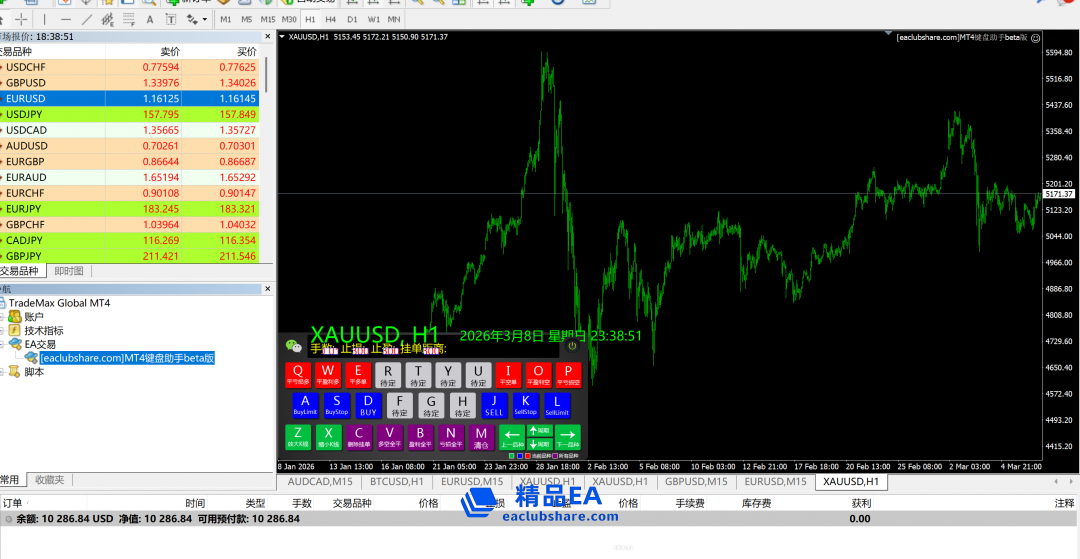Select the horizontal line drawing tool
This screenshot has height=559, width=1080.
pos(67,19)
